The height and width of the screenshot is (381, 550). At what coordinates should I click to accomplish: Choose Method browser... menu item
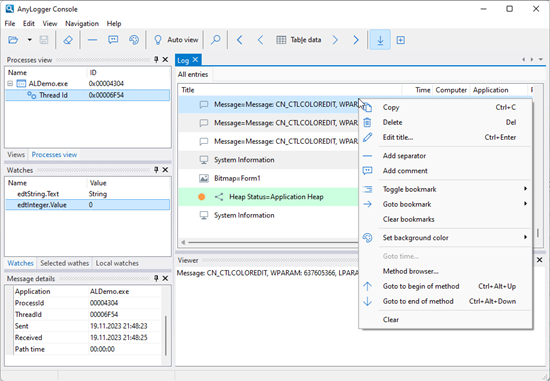click(x=445, y=271)
